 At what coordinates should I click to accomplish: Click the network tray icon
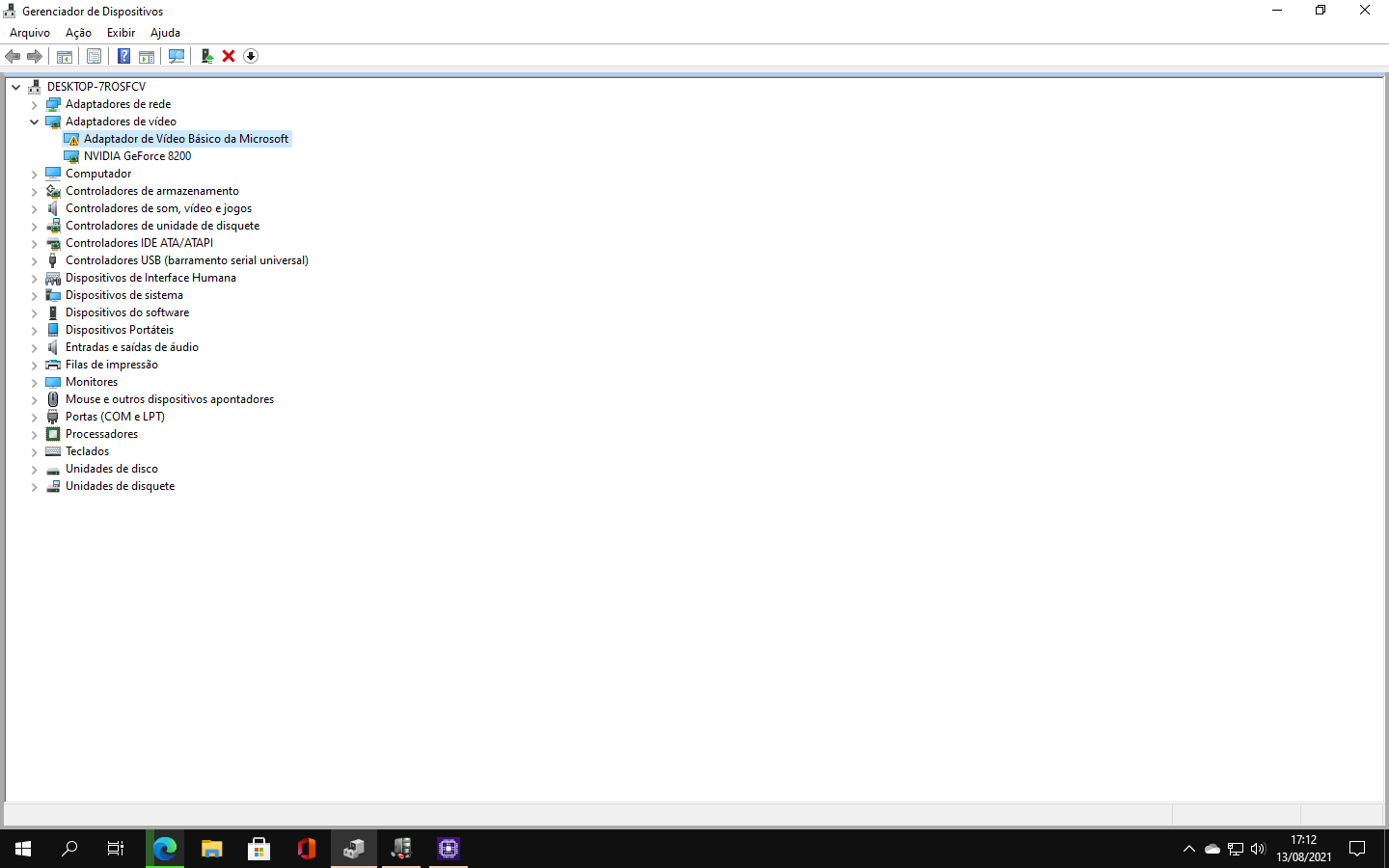(1236, 849)
